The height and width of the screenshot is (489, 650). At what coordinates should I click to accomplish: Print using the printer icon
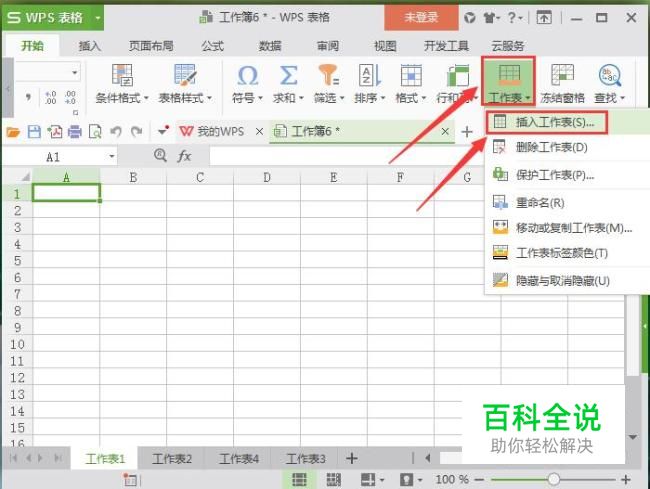[75, 132]
